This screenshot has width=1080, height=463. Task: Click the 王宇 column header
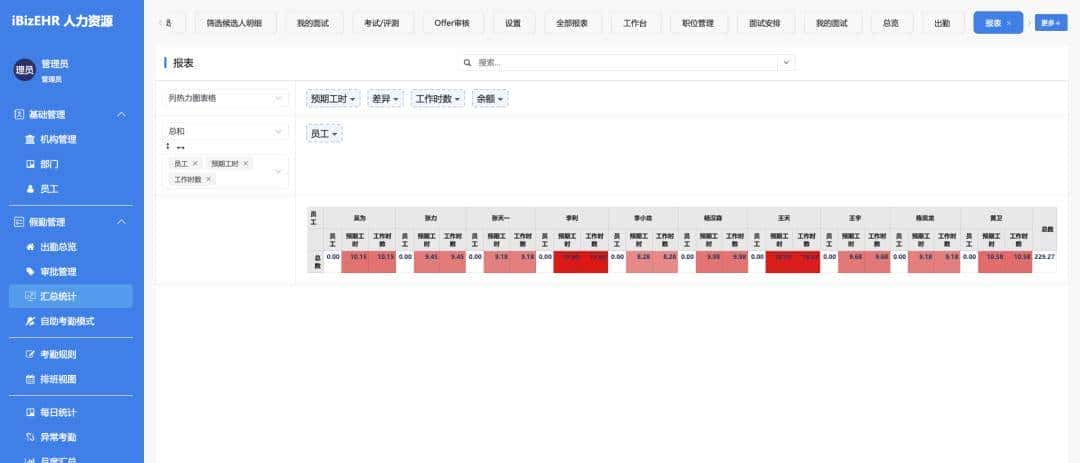point(855,218)
